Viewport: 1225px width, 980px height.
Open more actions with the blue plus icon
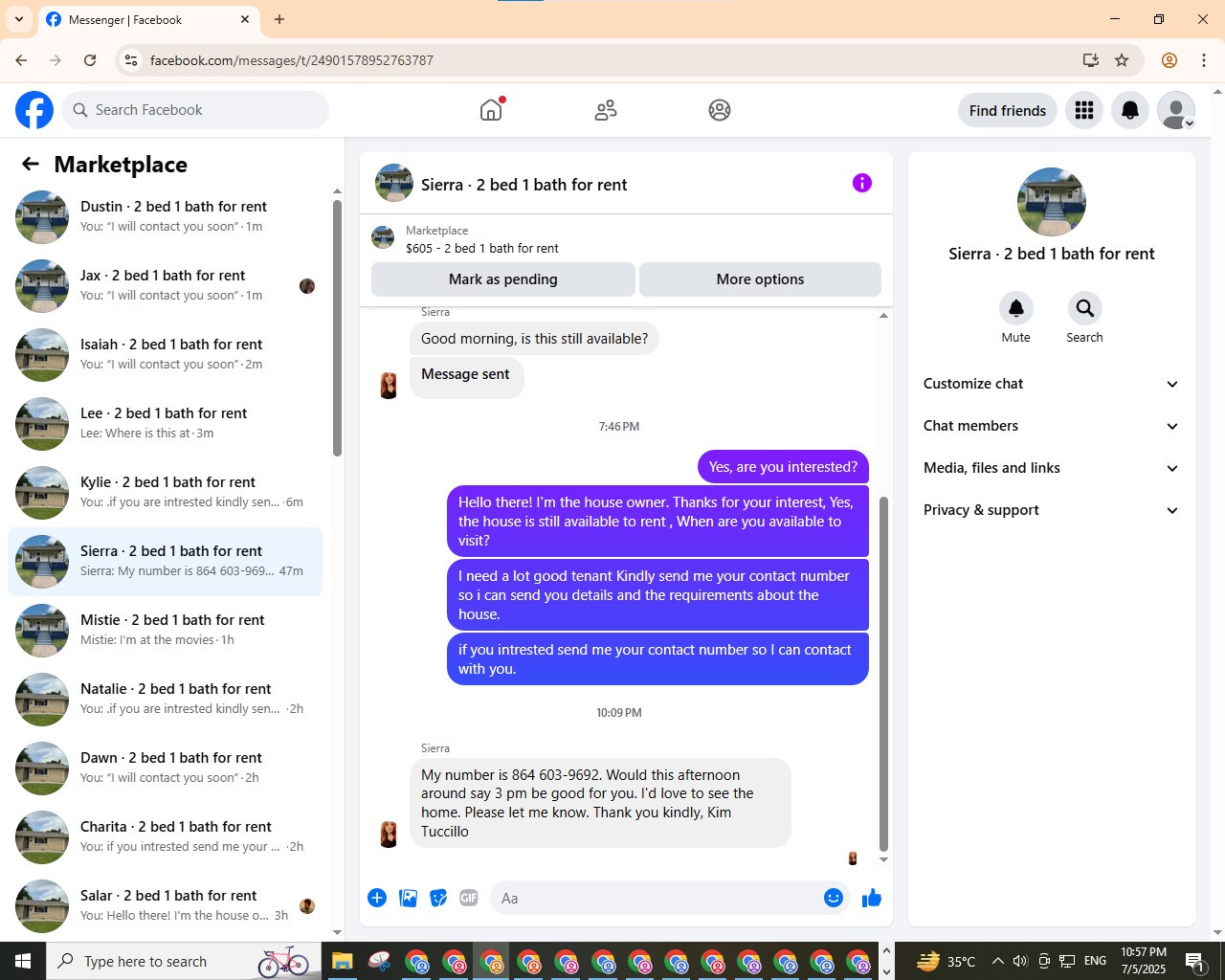point(377,898)
